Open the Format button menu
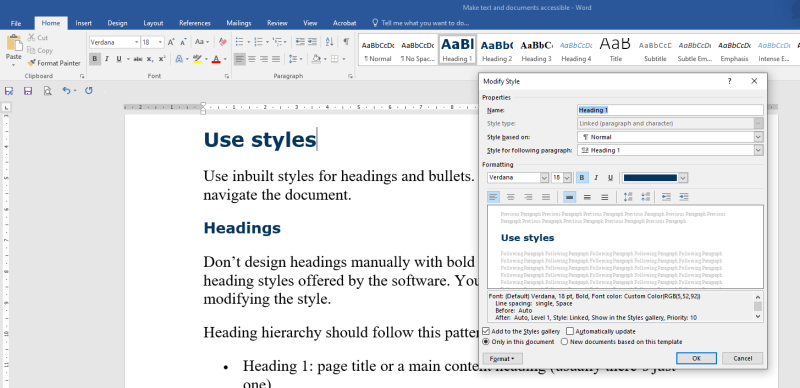800x388 pixels. [x=502, y=359]
